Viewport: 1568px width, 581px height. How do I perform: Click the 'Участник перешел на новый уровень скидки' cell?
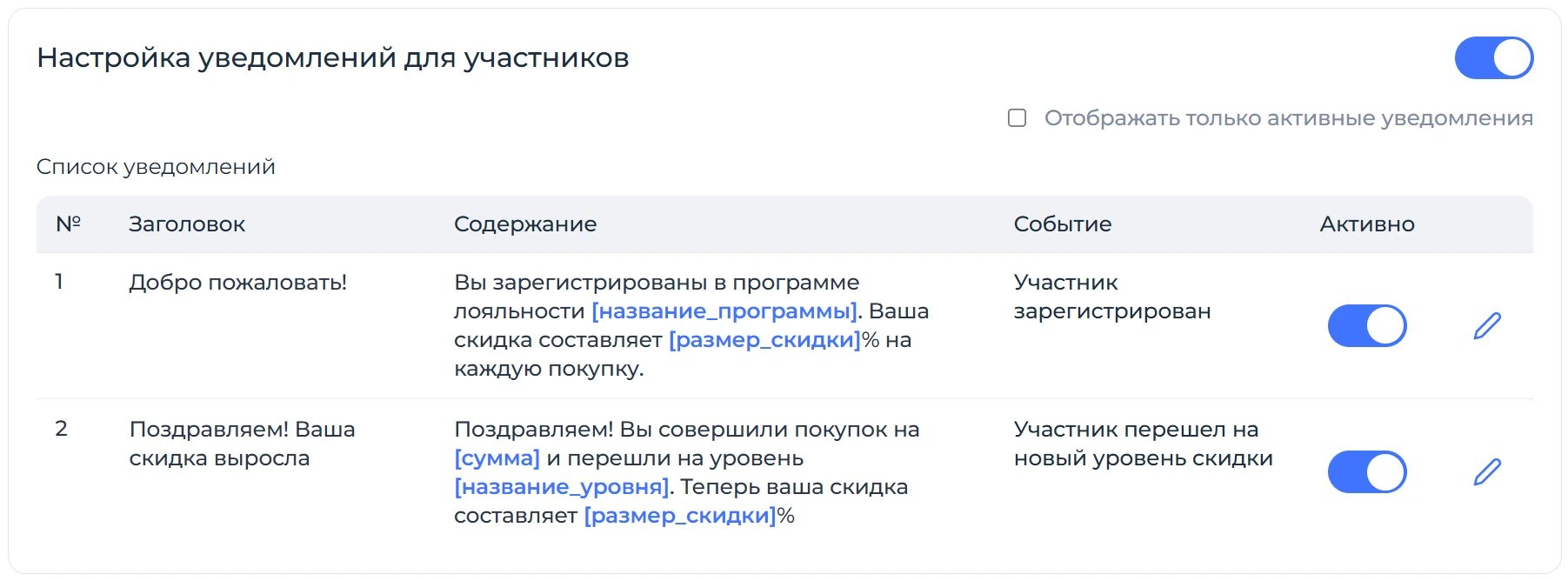coord(1144,444)
